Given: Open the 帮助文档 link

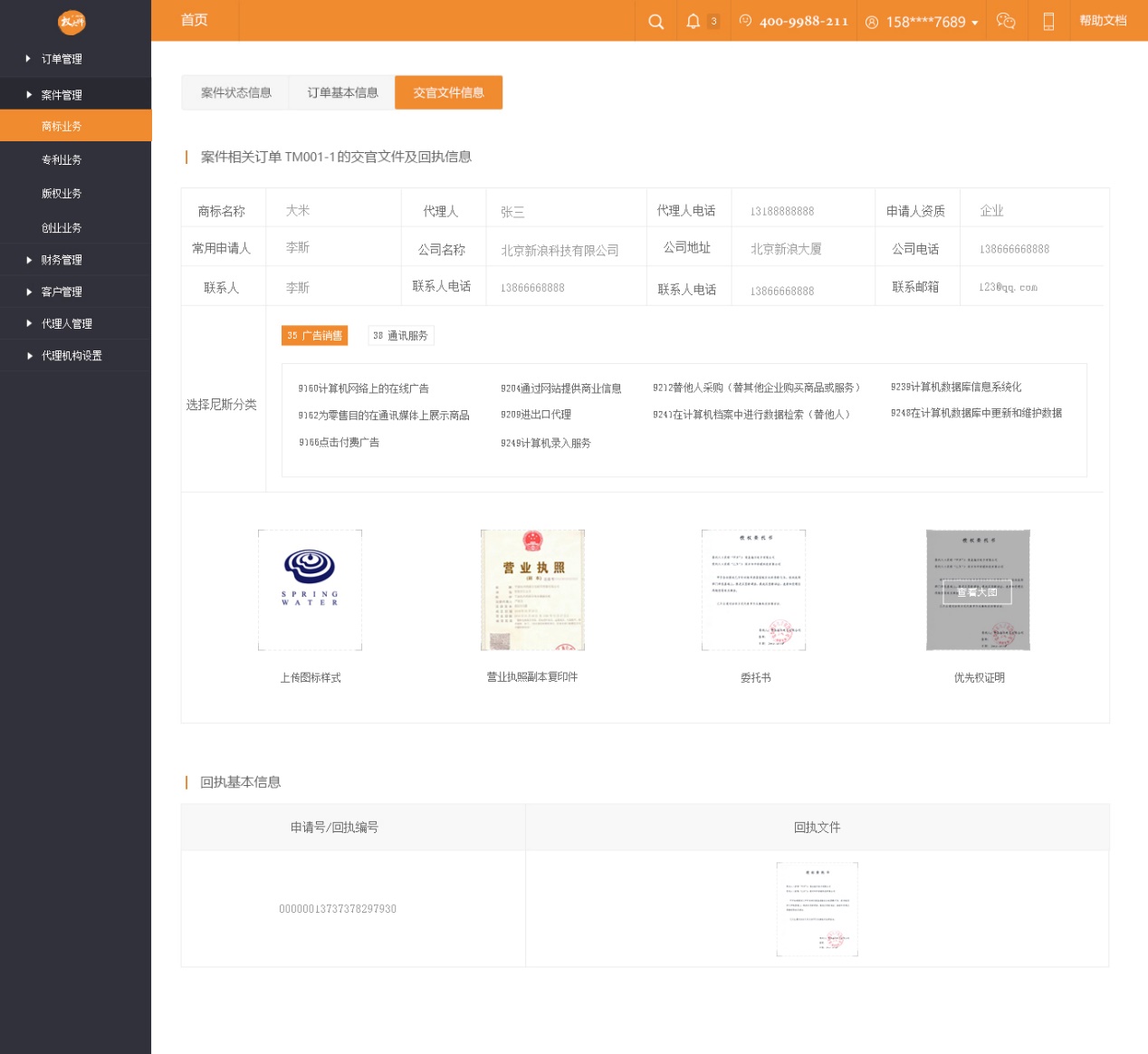Looking at the screenshot, I should point(1103,19).
